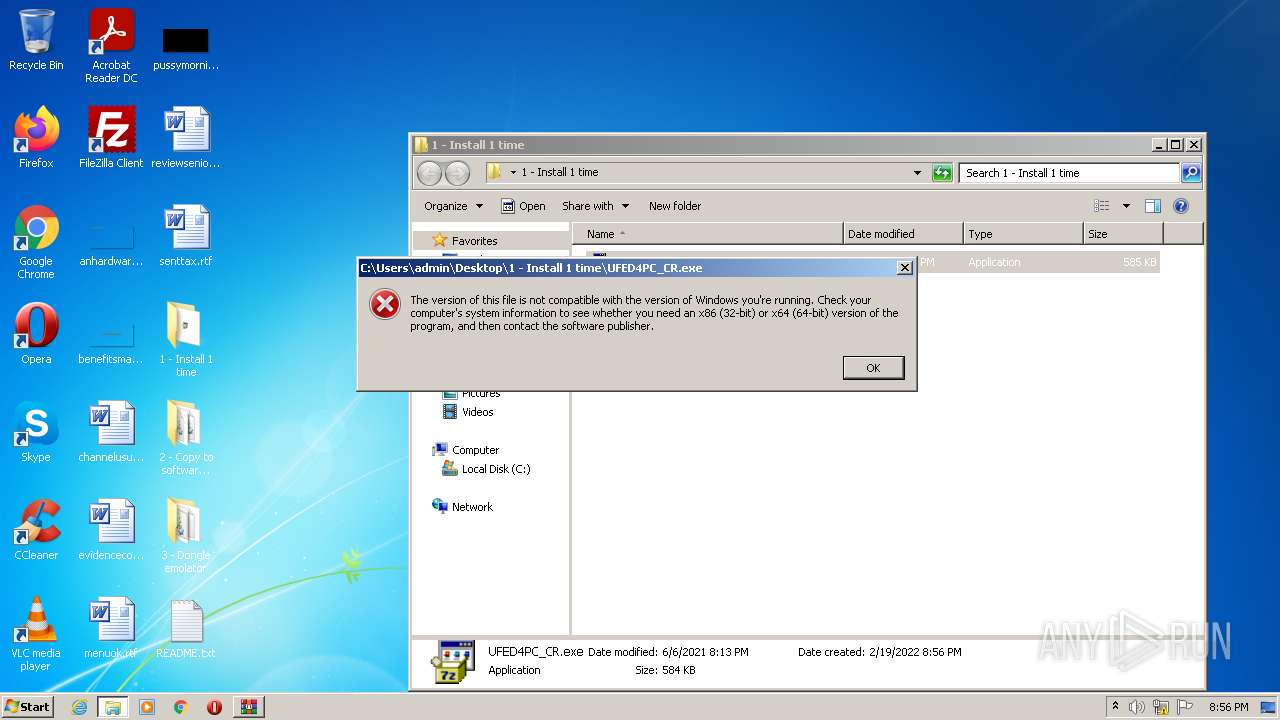
Task: Click the refresh button beside address bar
Action: (x=942, y=173)
